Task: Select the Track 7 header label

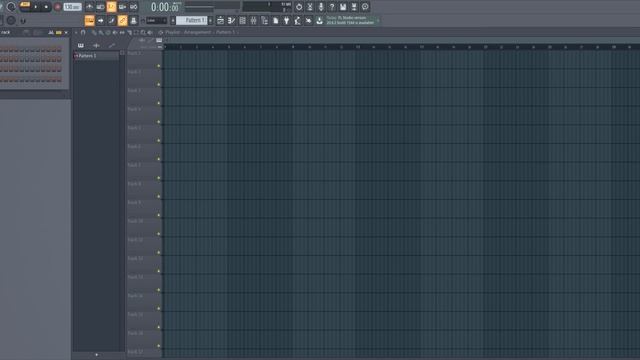Action: [x=134, y=165]
